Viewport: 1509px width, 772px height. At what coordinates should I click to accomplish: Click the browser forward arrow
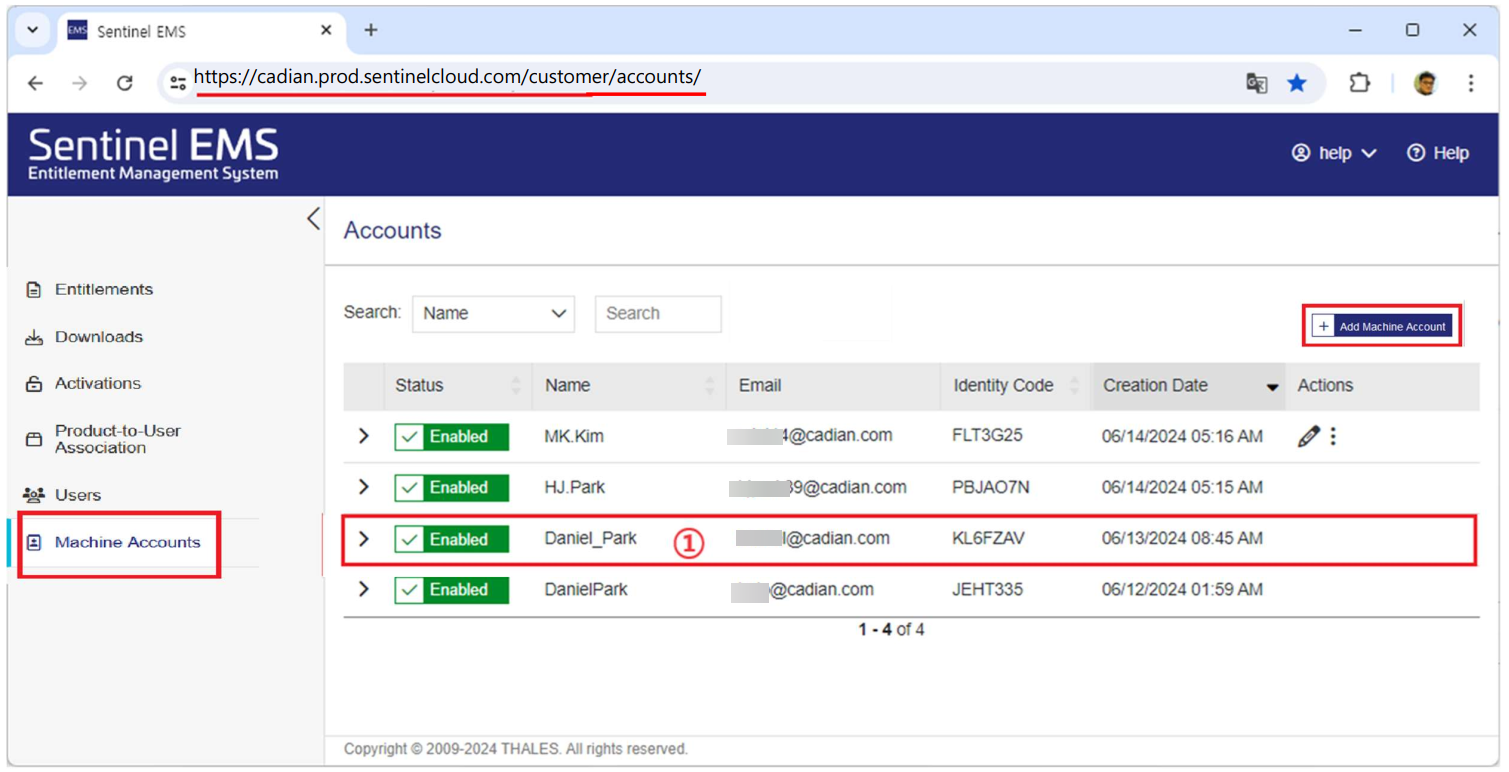[x=80, y=83]
